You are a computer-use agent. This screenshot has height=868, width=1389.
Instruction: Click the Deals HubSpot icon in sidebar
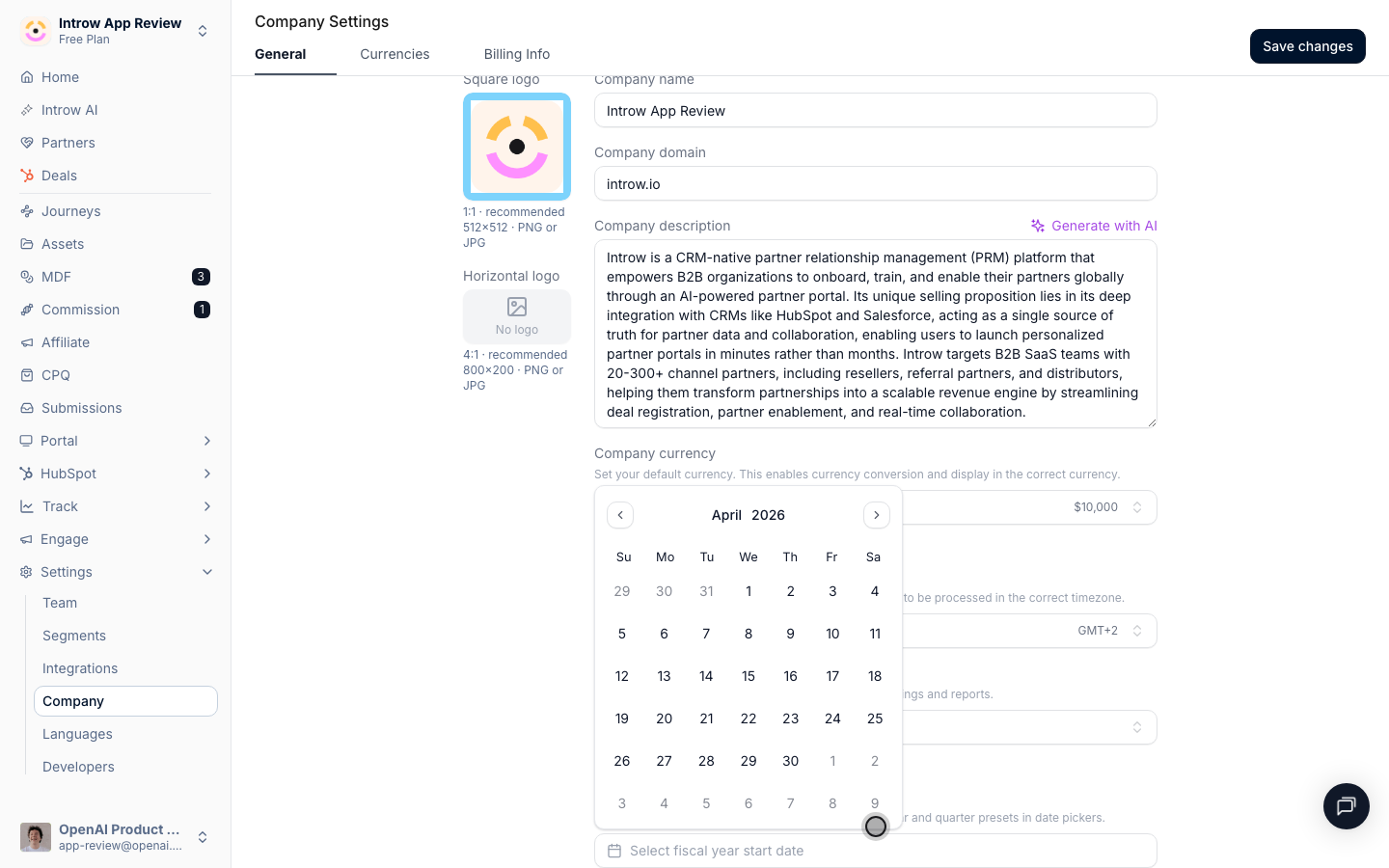point(27,176)
